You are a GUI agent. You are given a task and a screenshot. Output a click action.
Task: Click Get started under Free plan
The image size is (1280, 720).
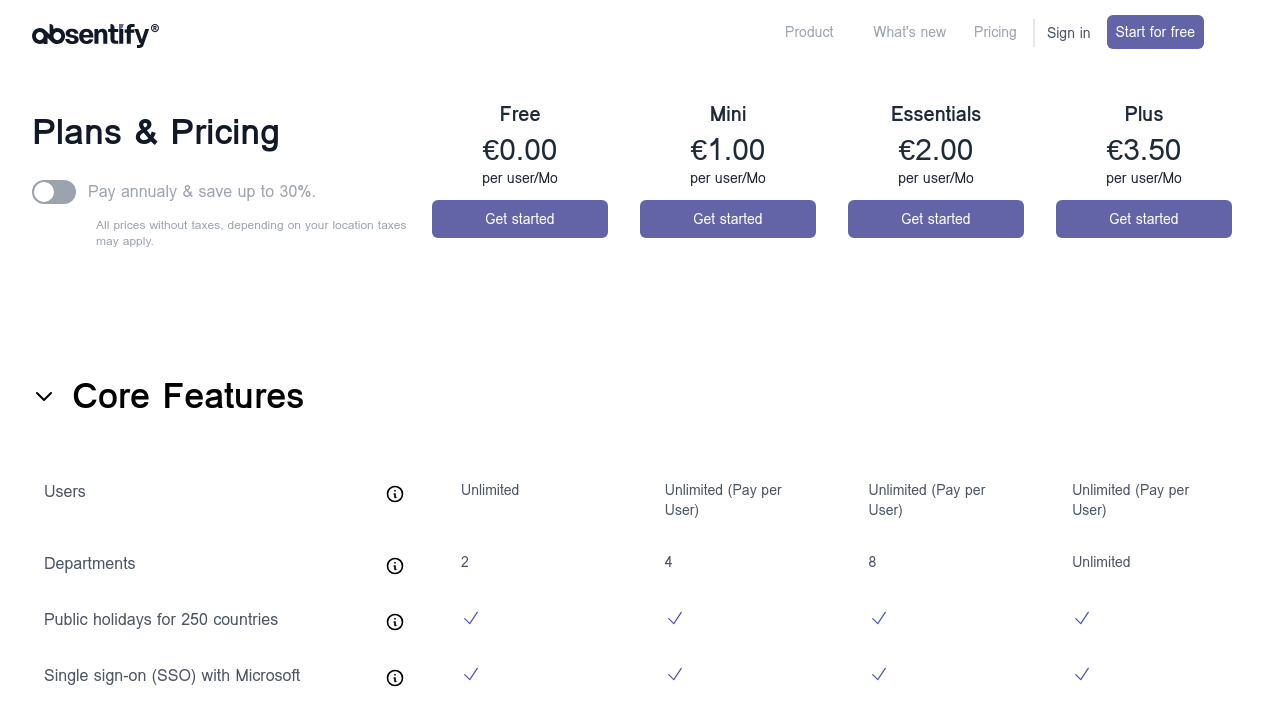click(520, 219)
